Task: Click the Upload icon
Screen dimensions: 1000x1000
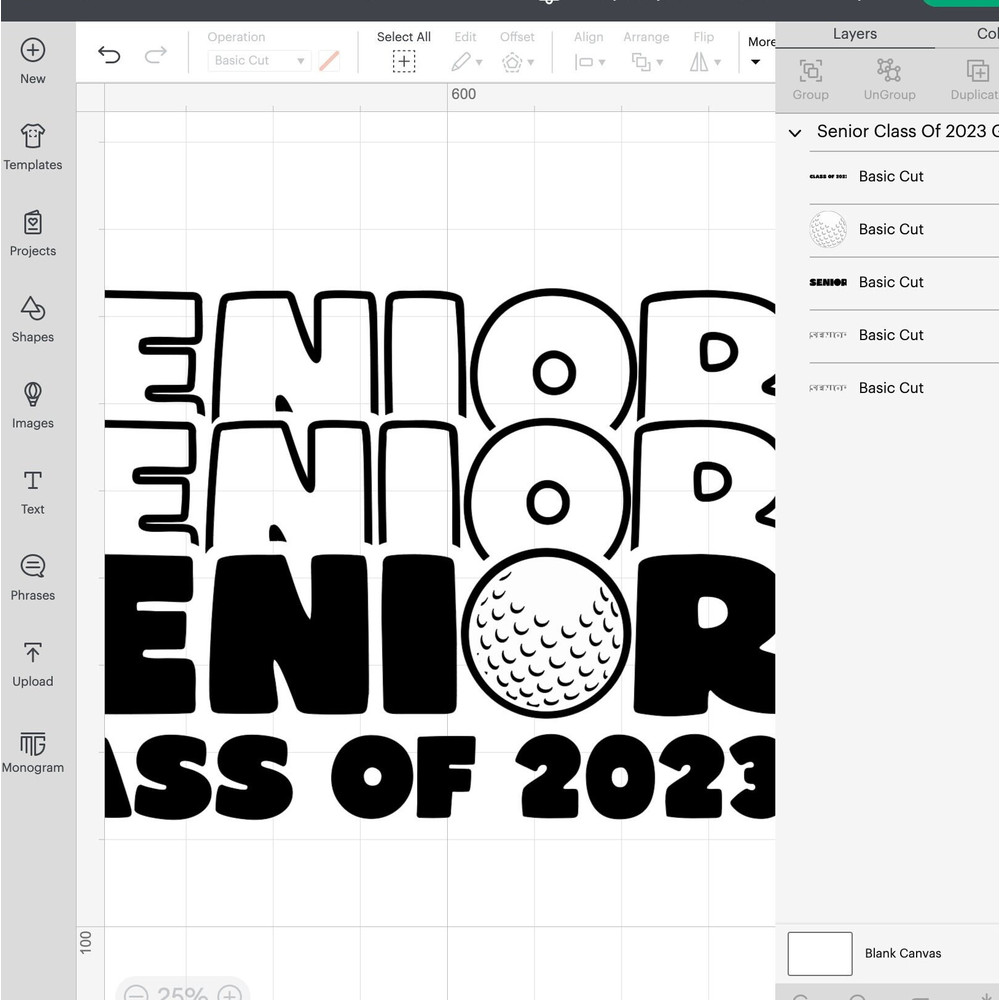Action: point(33,653)
